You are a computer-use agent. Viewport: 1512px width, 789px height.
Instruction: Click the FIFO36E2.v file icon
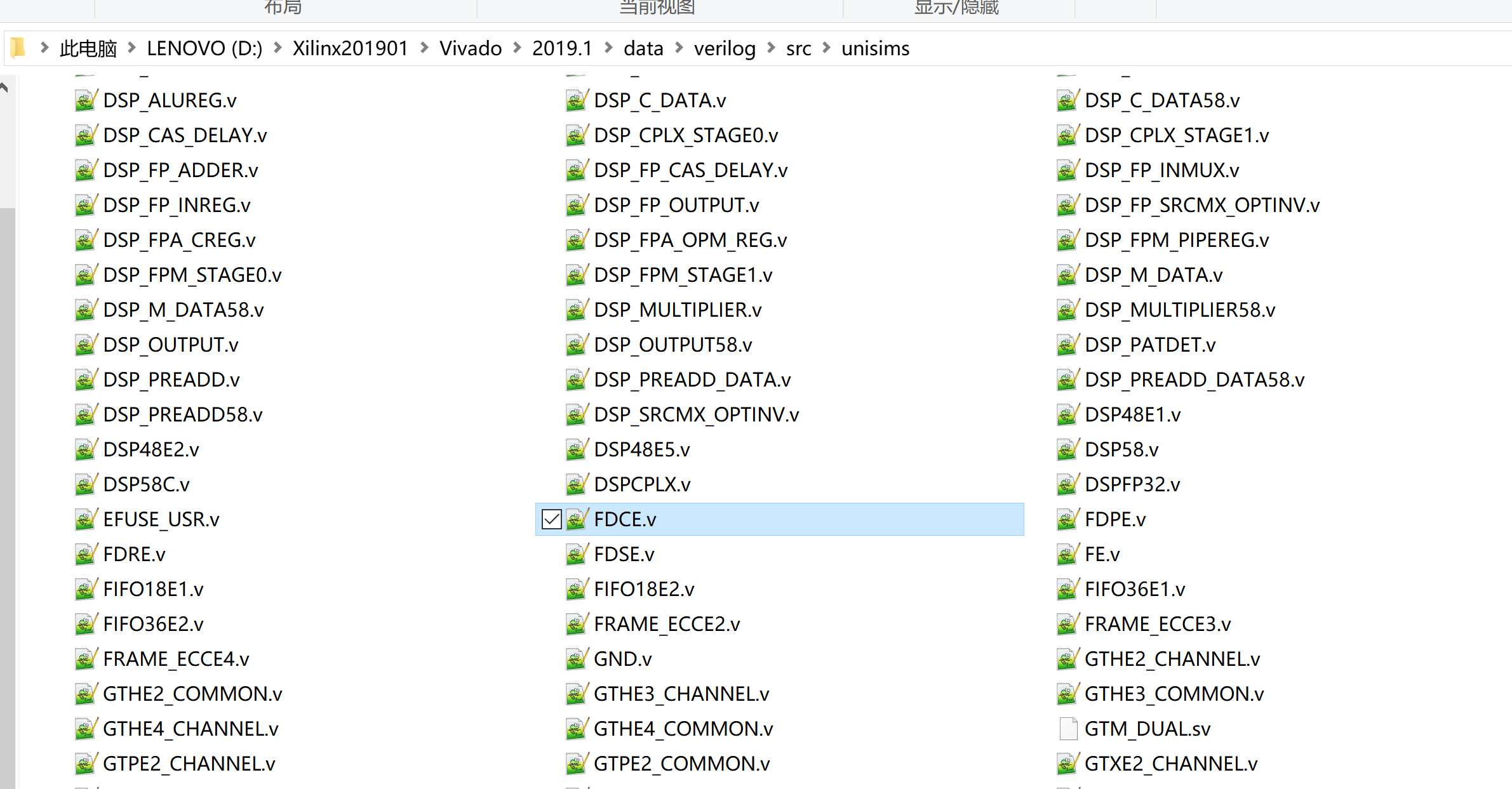[86, 624]
